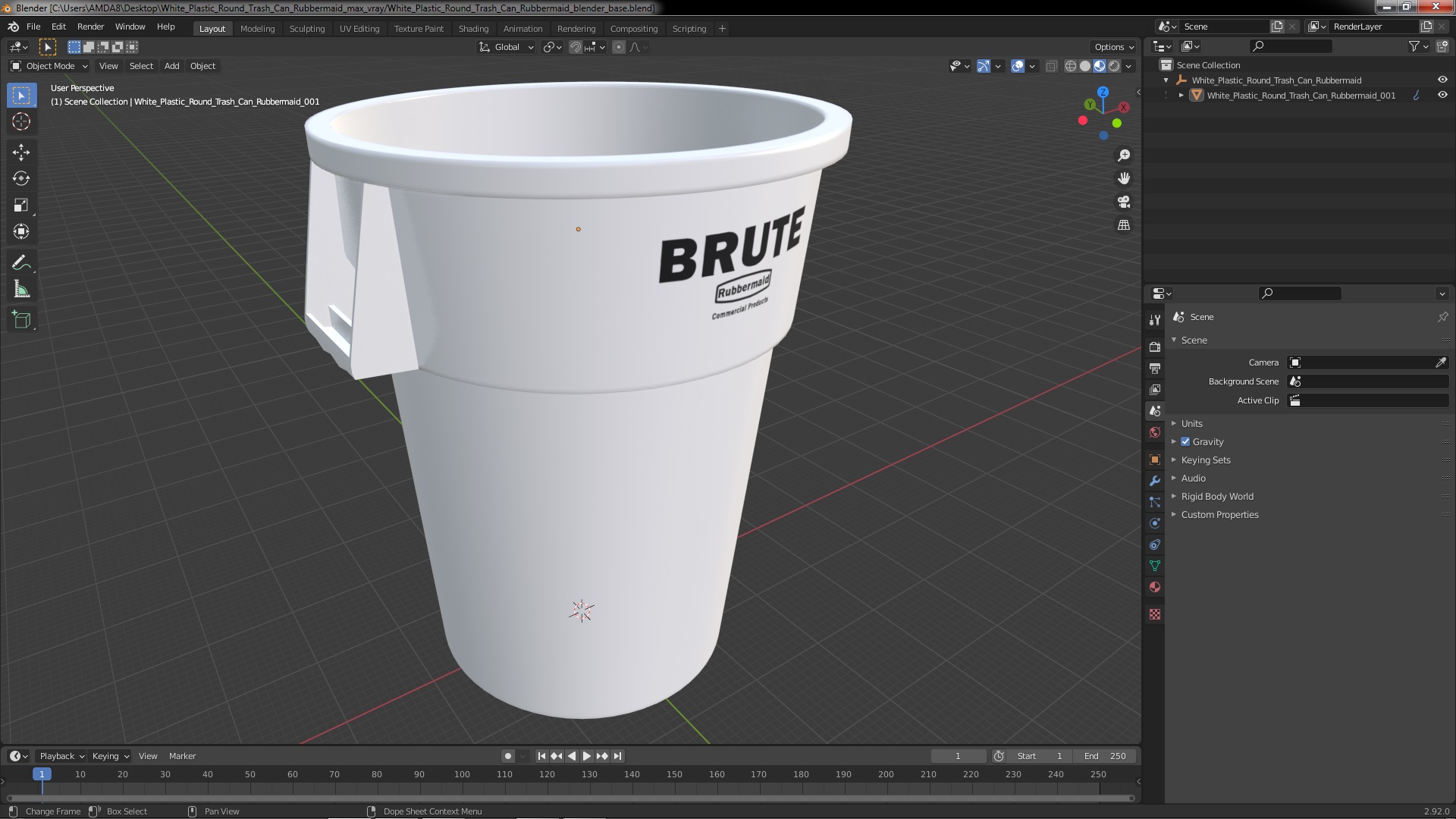Click the zoom viewport magnifier icon
1456x819 pixels.
[1124, 155]
